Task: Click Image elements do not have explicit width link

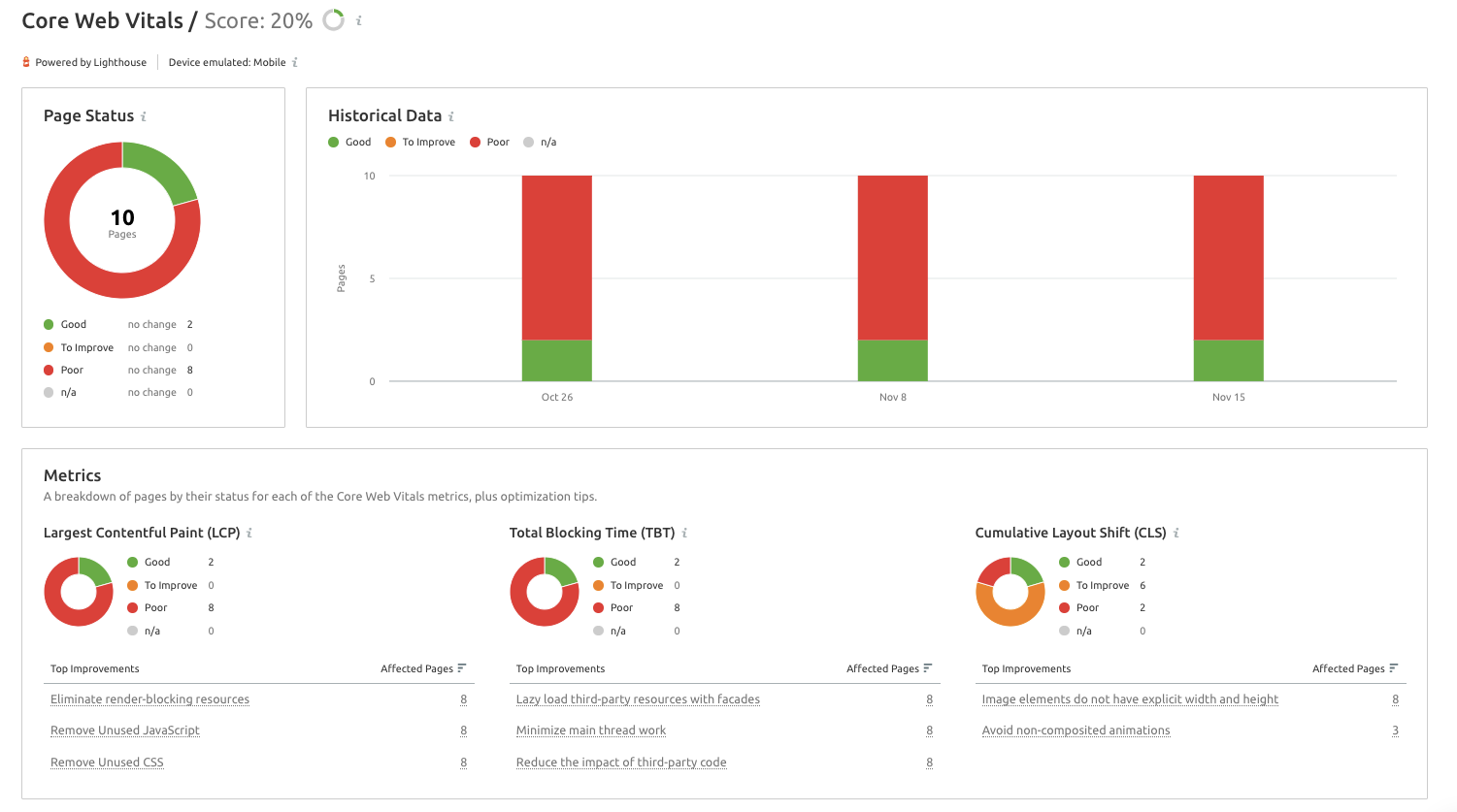Action: [1131, 698]
